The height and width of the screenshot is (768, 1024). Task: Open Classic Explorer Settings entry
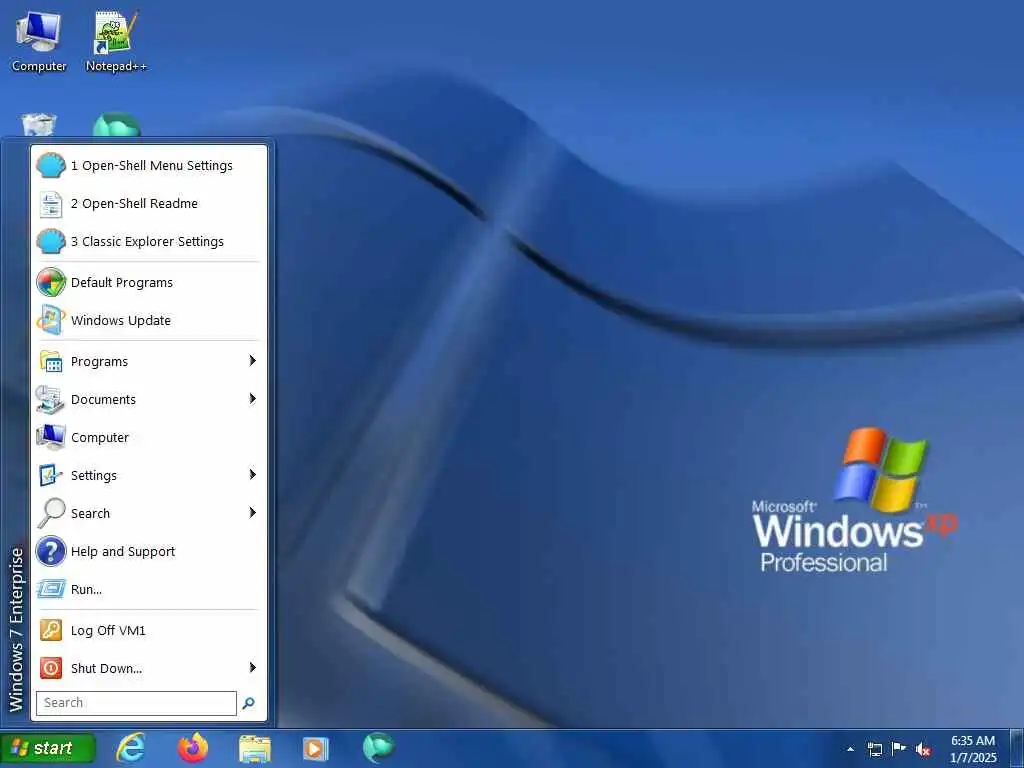coord(149,242)
